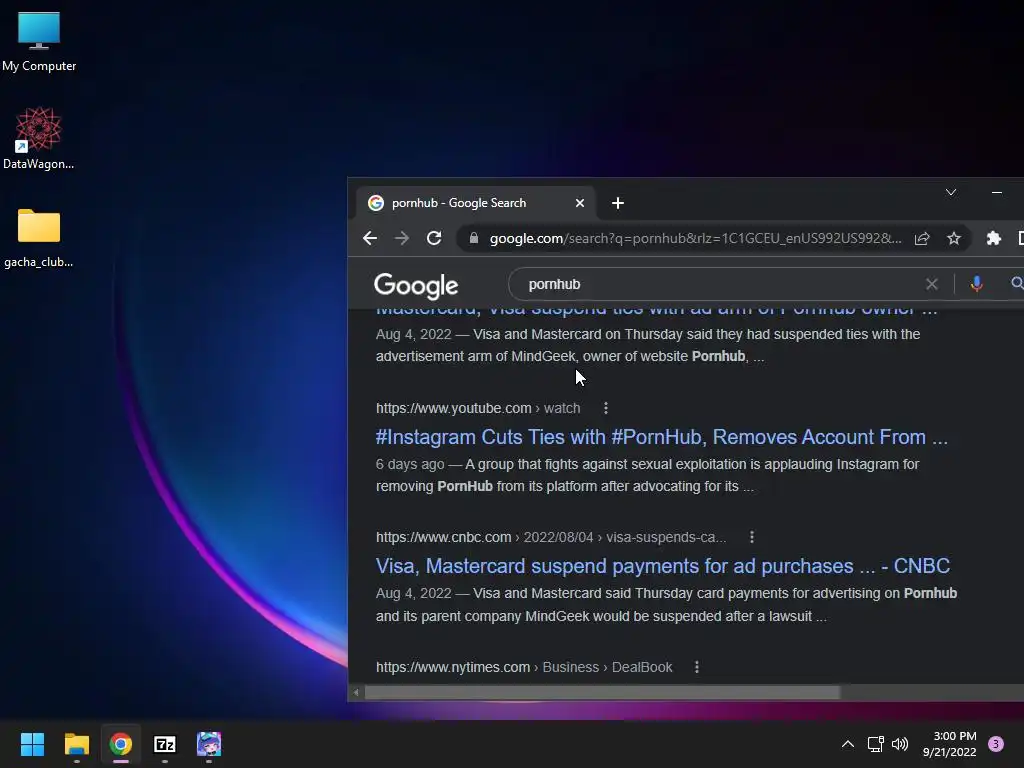Open the gacha_club folder on desktop
1024x768 pixels.
[39, 238]
